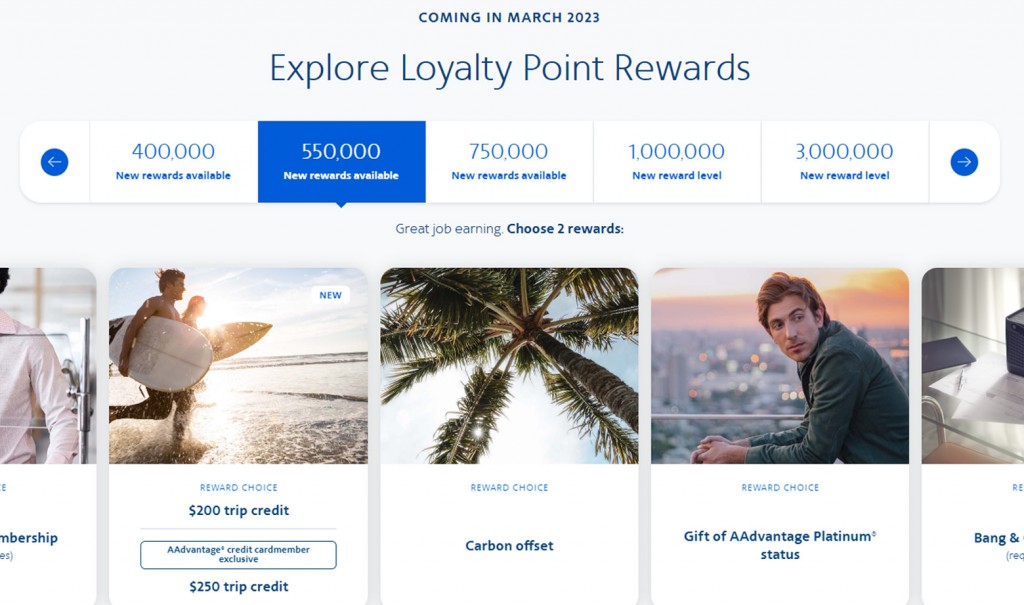The width and height of the screenshot is (1024, 605).
Task: Select the 400,000 rewards tab
Action: [x=173, y=162]
